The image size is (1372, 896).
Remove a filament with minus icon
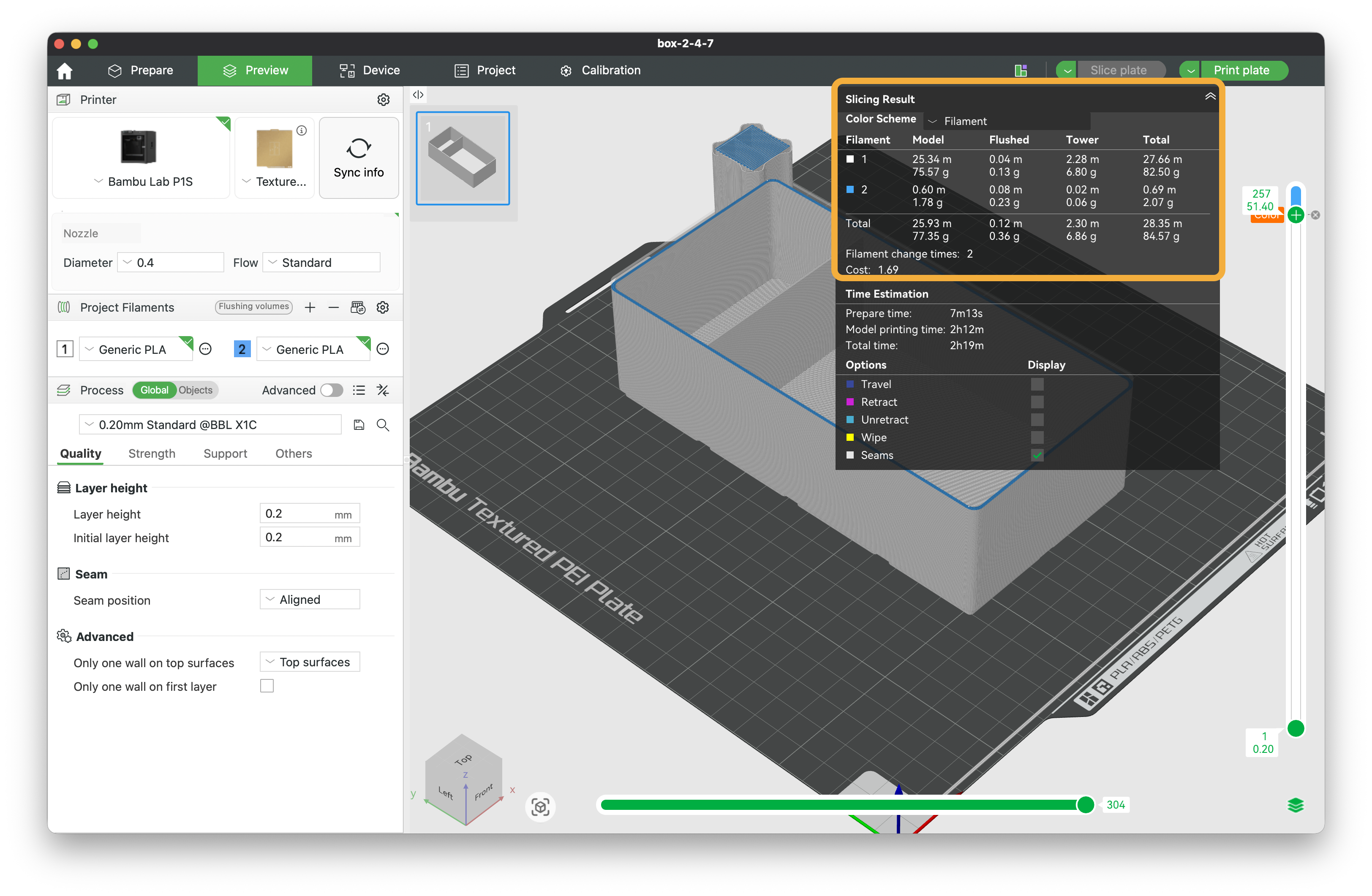coord(334,308)
